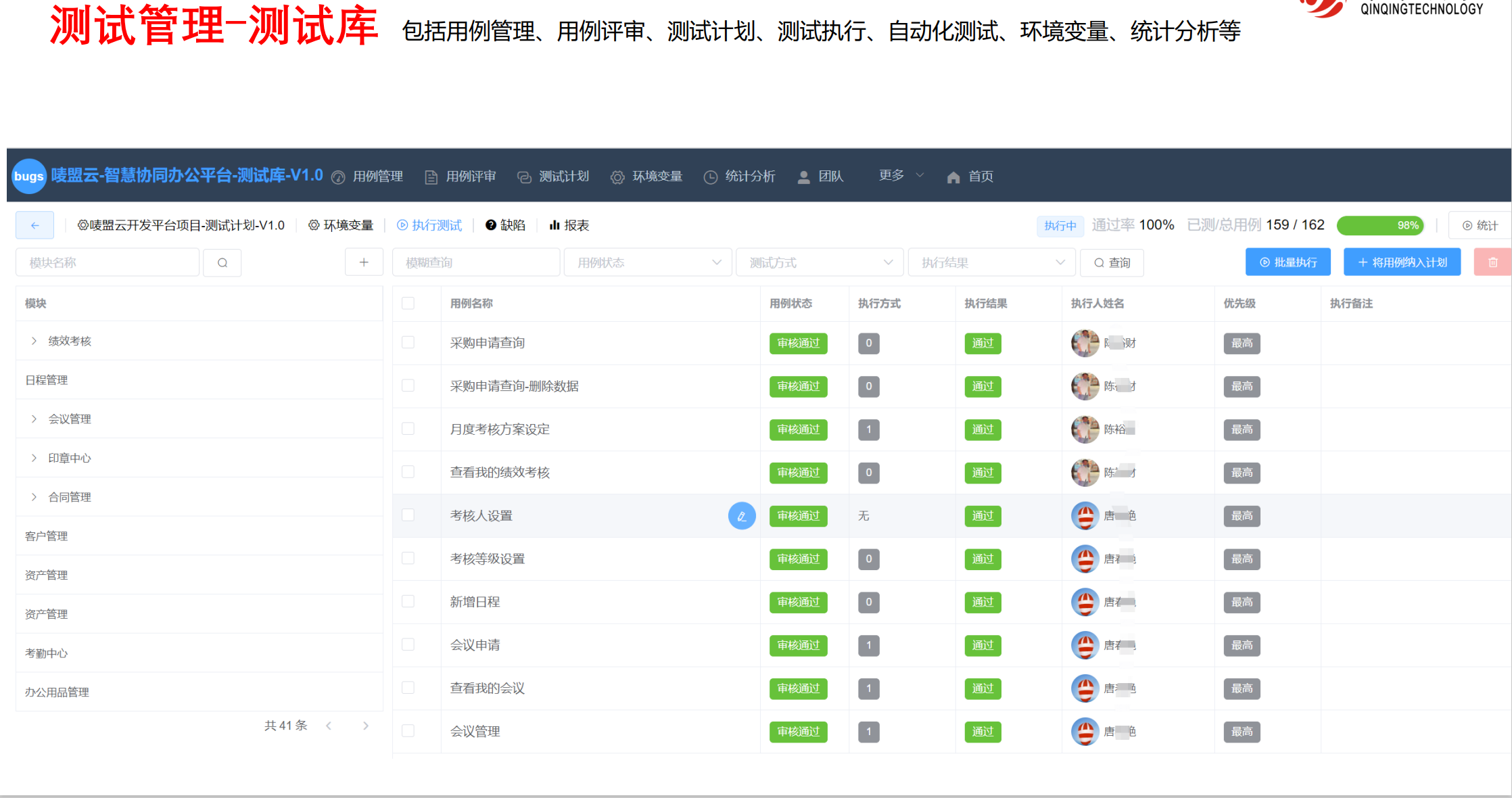Switch to the 缺陷 tab
Viewport: 1512px width, 798px height.
point(506,225)
